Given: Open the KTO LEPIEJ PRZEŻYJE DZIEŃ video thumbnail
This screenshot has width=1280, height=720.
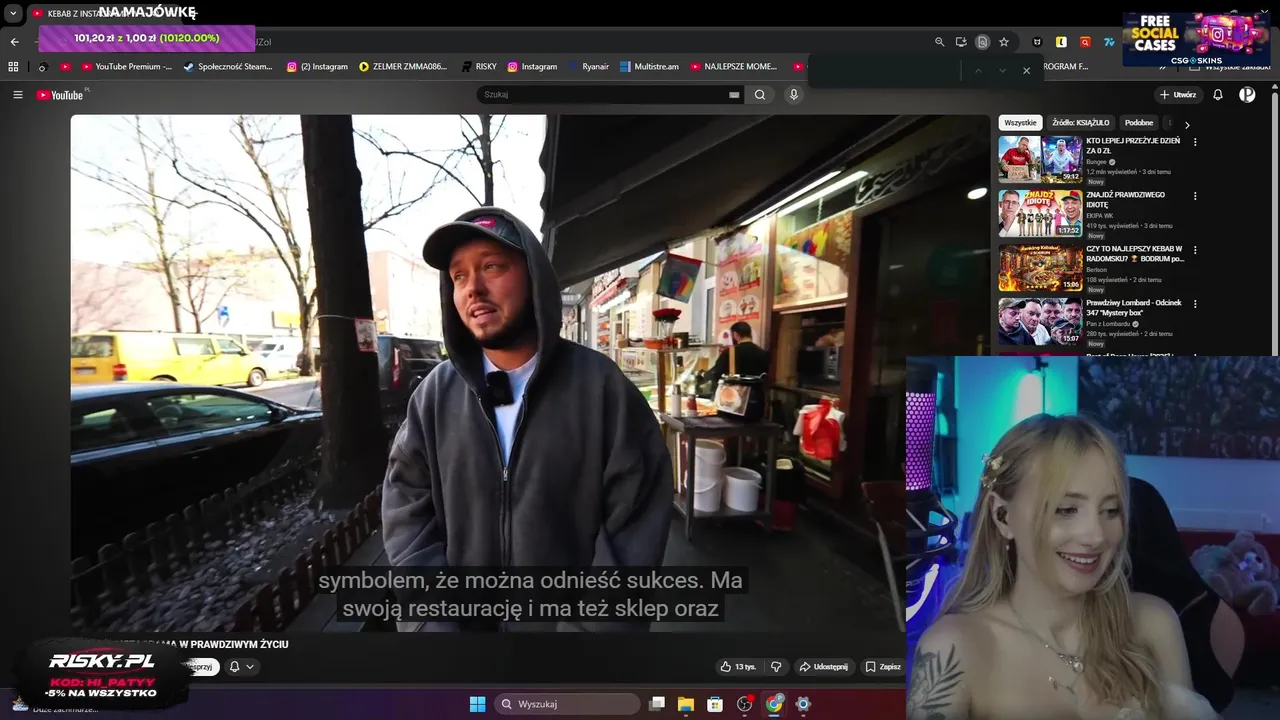Looking at the screenshot, I should (1040, 159).
